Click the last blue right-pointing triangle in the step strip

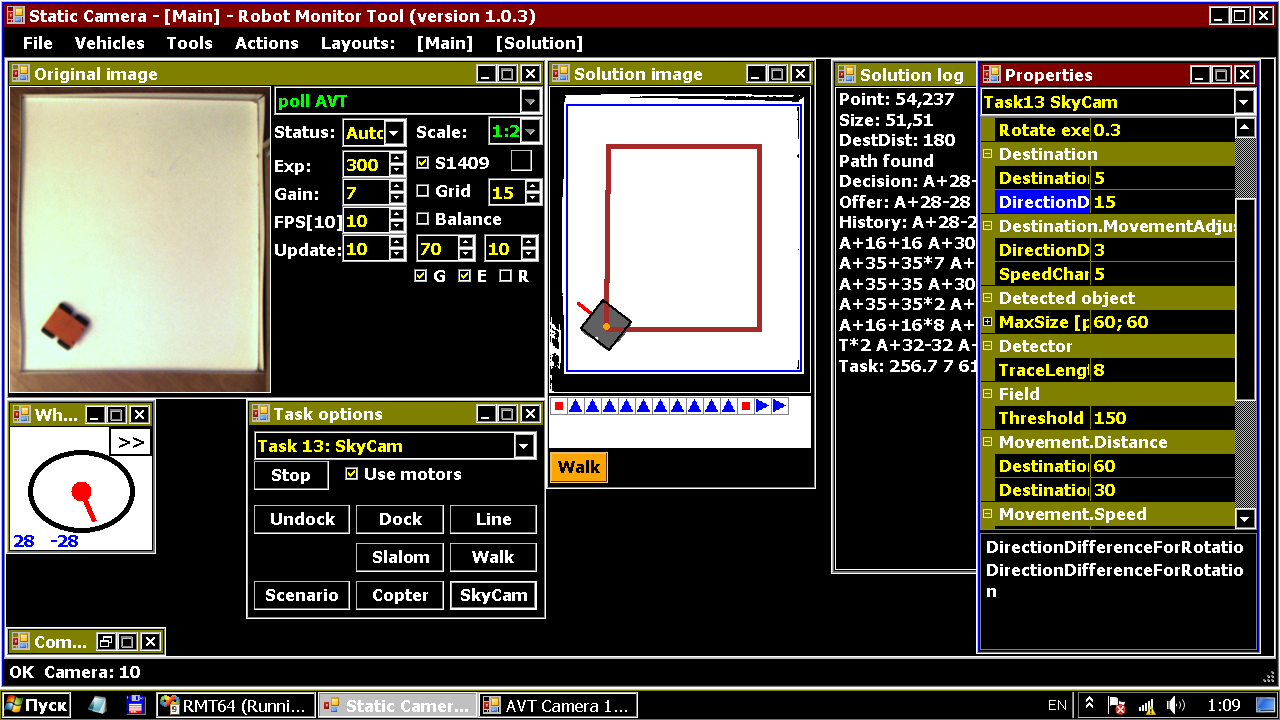click(x=779, y=406)
